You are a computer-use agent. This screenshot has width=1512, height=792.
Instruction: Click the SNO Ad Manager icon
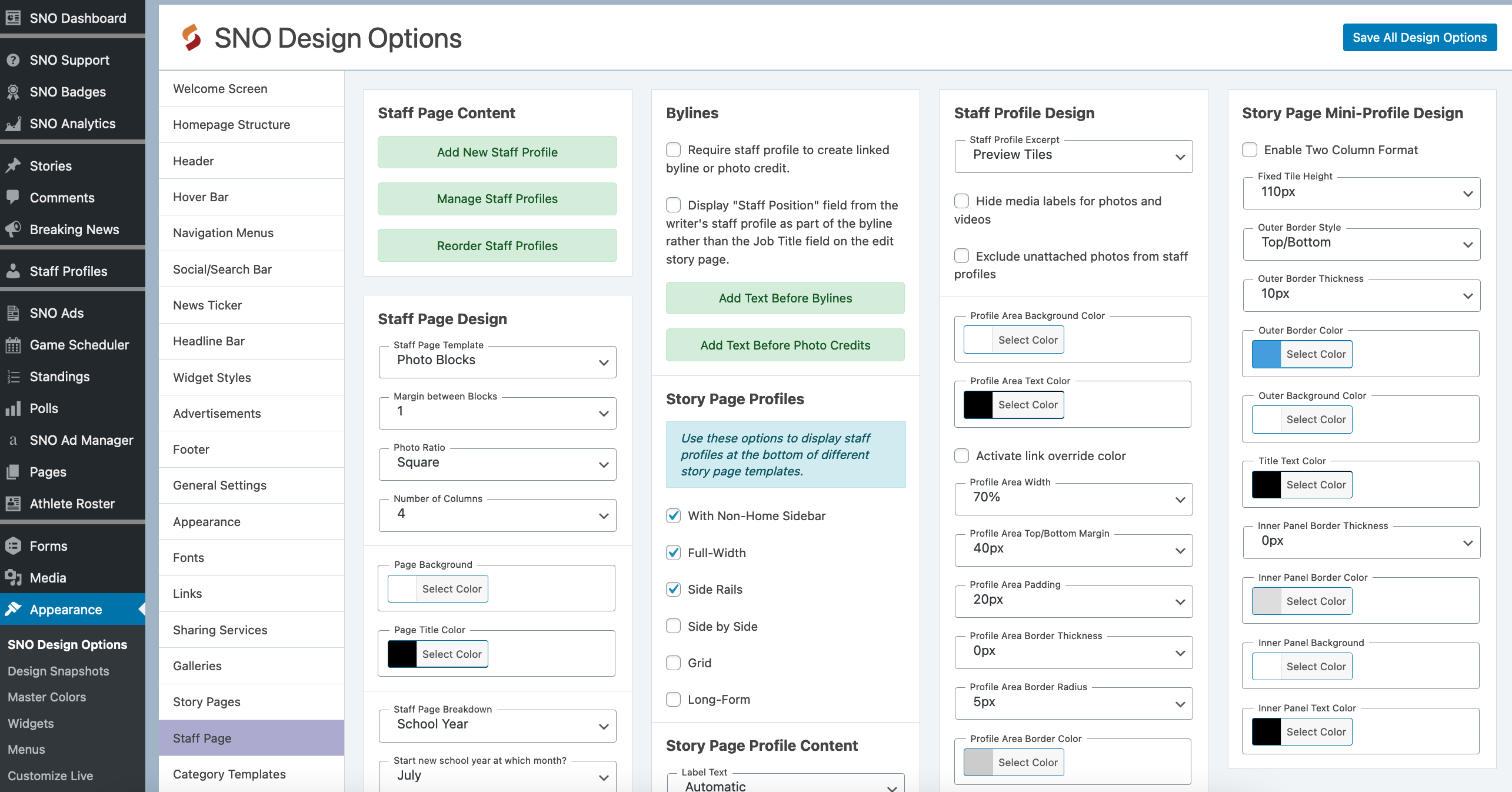(x=13, y=440)
